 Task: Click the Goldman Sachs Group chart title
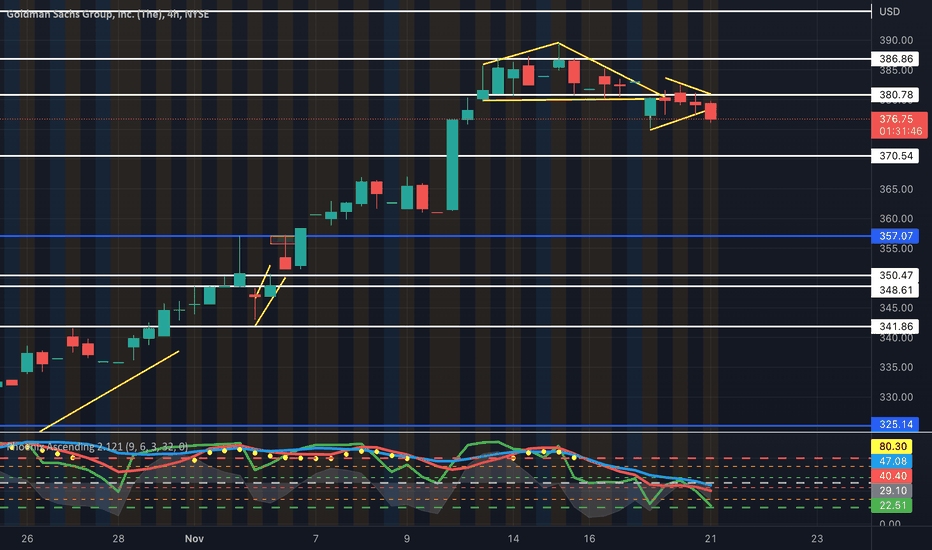pyautogui.click(x=108, y=14)
